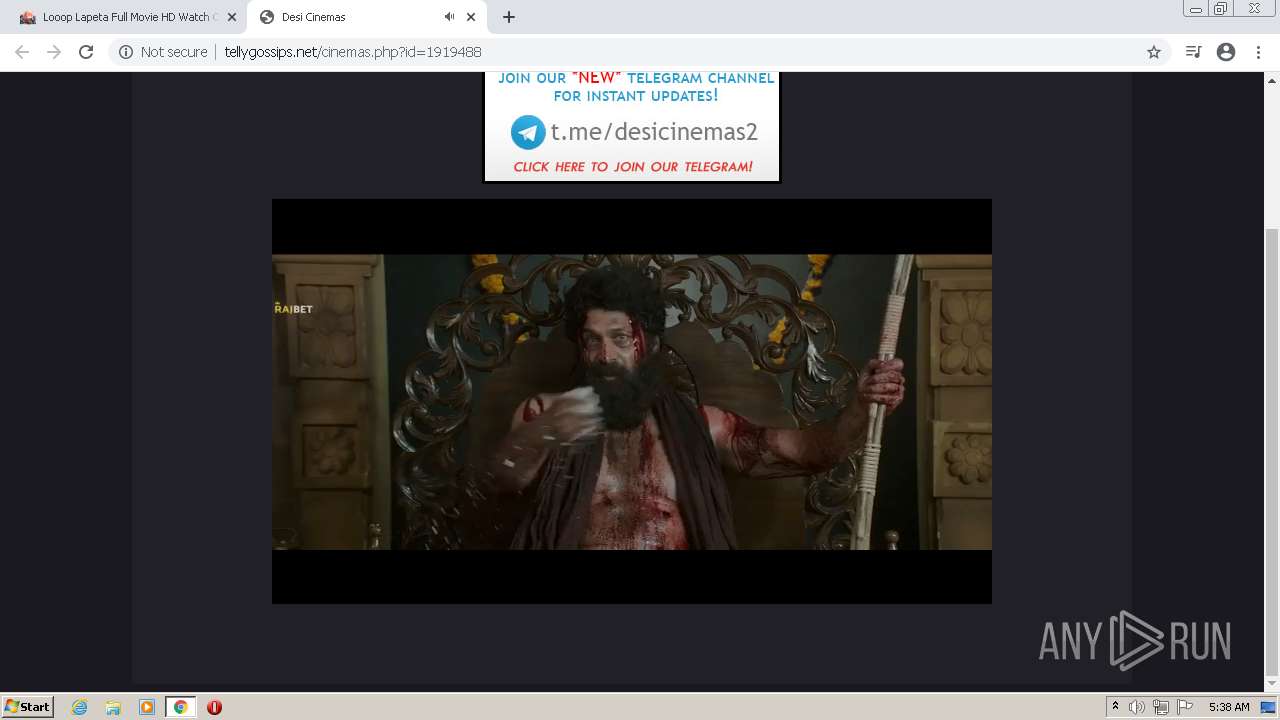The image size is (1280, 720).
Task: Select the Chrome taskbar icon
Action: (x=181, y=707)
